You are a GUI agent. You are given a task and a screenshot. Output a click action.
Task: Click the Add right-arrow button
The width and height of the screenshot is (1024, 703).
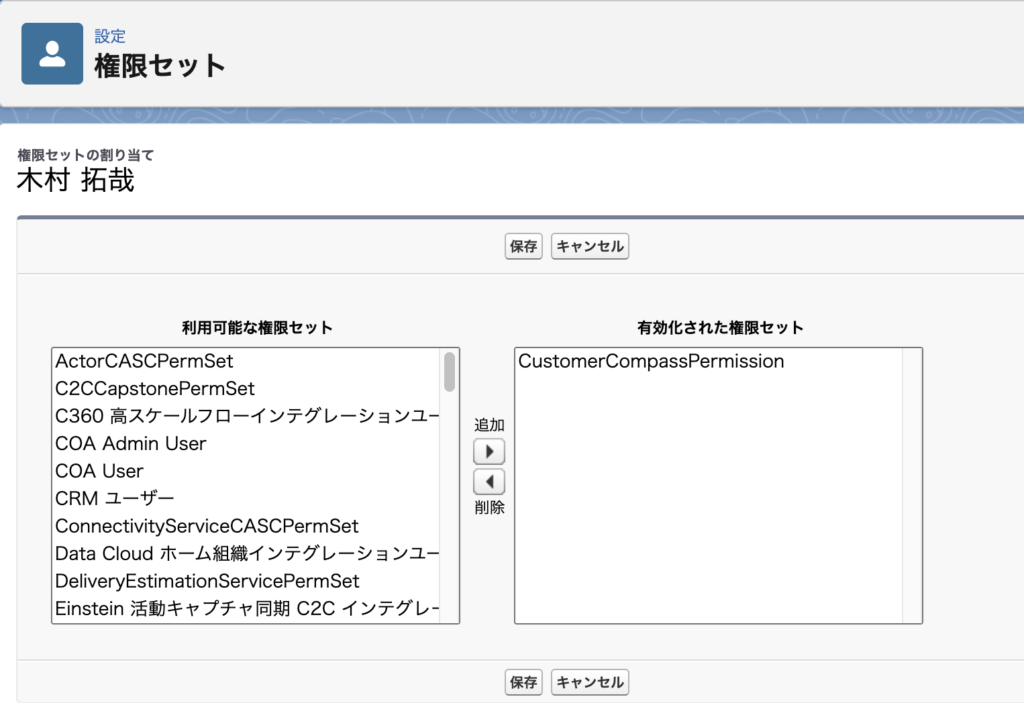(x=488, y=451)
